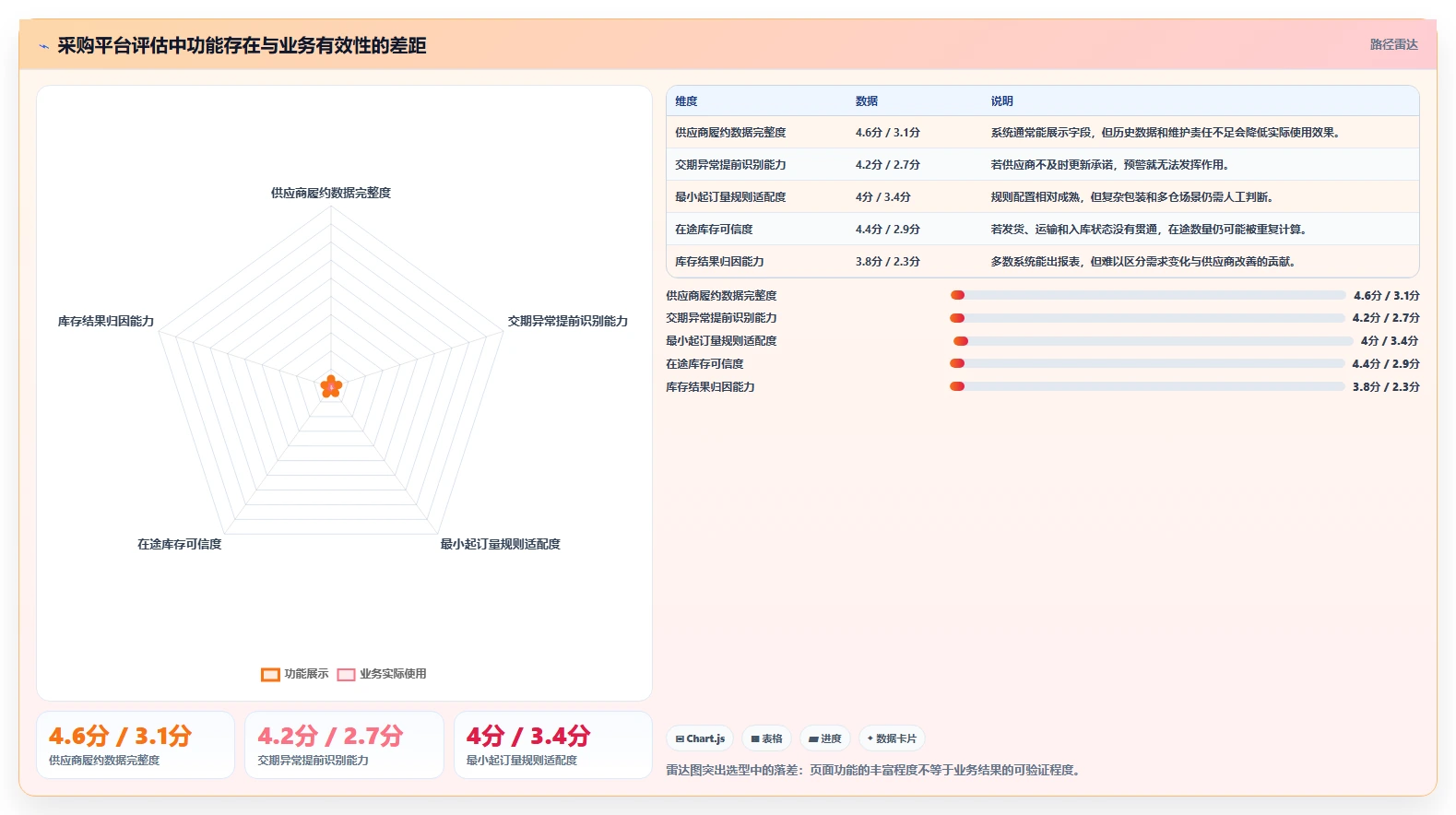
Task: Toggle the 功能展示 legend swatch
Action: pos(270,675)
